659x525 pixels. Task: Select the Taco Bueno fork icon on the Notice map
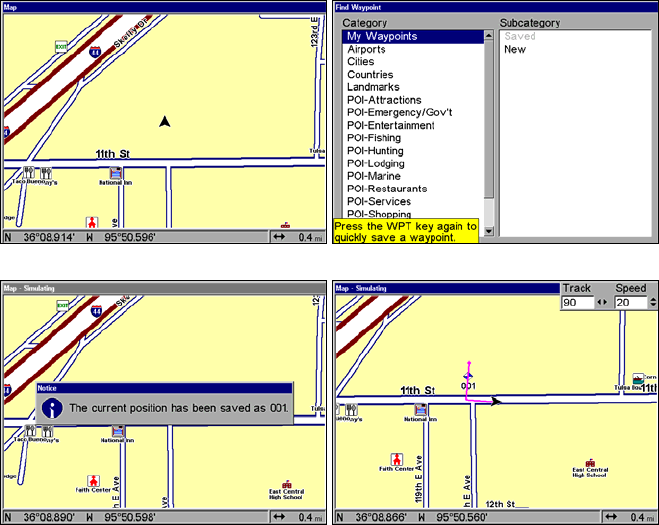click(30, 430)
